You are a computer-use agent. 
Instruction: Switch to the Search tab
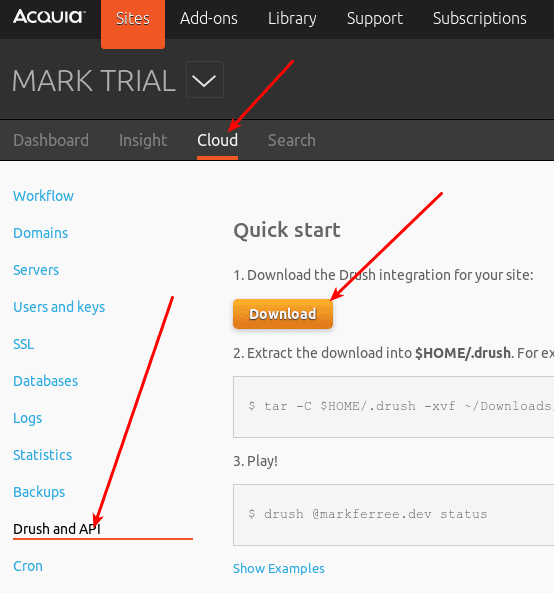pos(292,140)
